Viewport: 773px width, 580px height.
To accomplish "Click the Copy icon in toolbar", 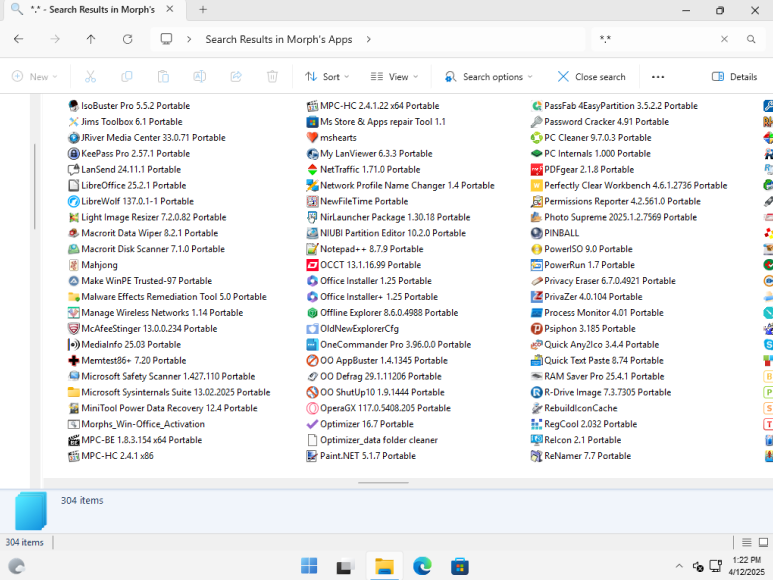I will point(127,76).
